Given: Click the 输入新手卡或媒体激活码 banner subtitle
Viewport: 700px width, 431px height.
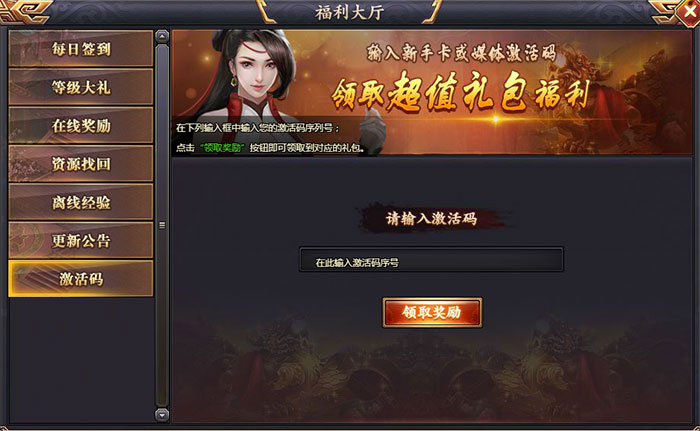Looking at the screenshot, I should pos(462,53).
